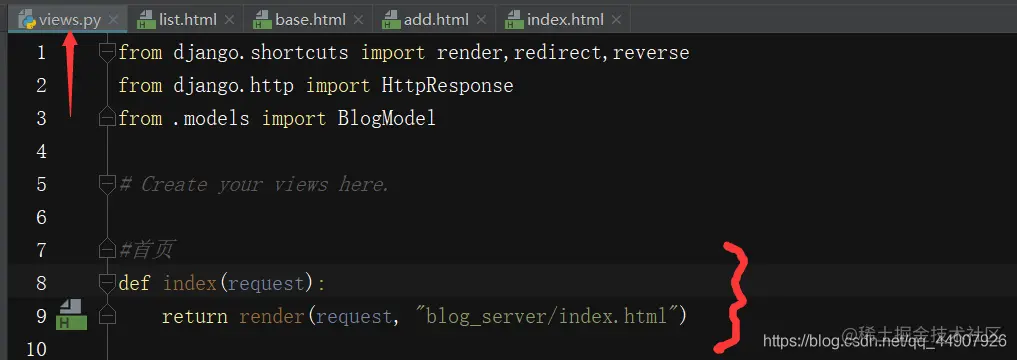Click the function name index in line 8
This screenshot has height=360, width=1017.
(189, 283)
